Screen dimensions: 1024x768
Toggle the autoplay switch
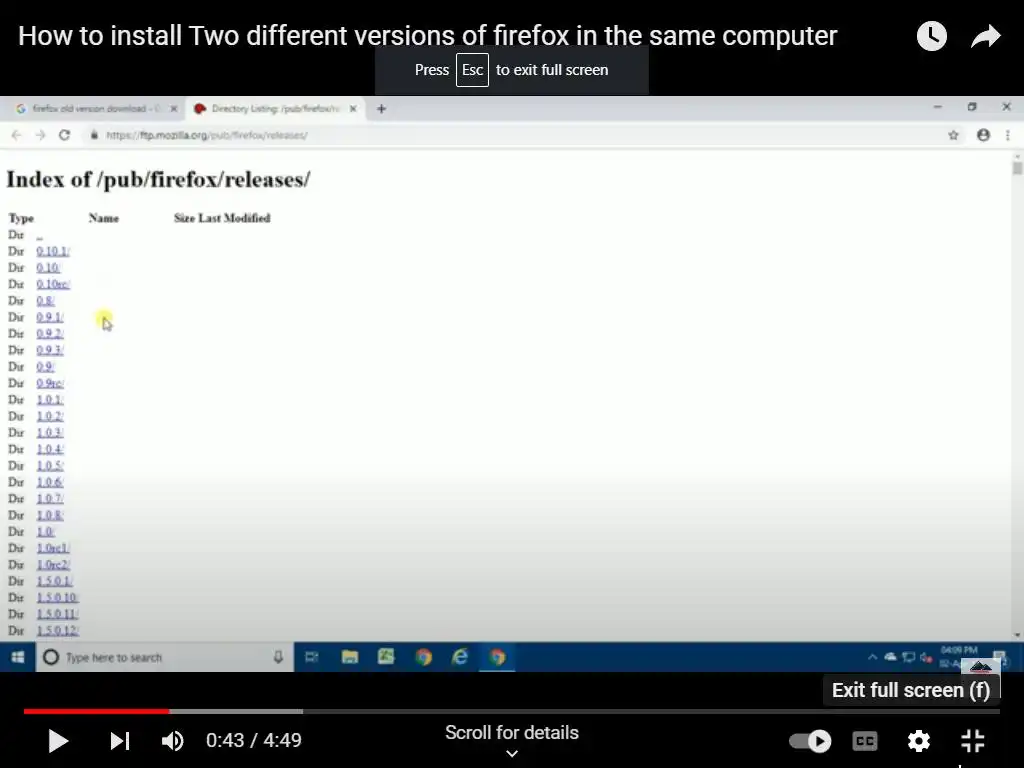click(x=810, y=741)
